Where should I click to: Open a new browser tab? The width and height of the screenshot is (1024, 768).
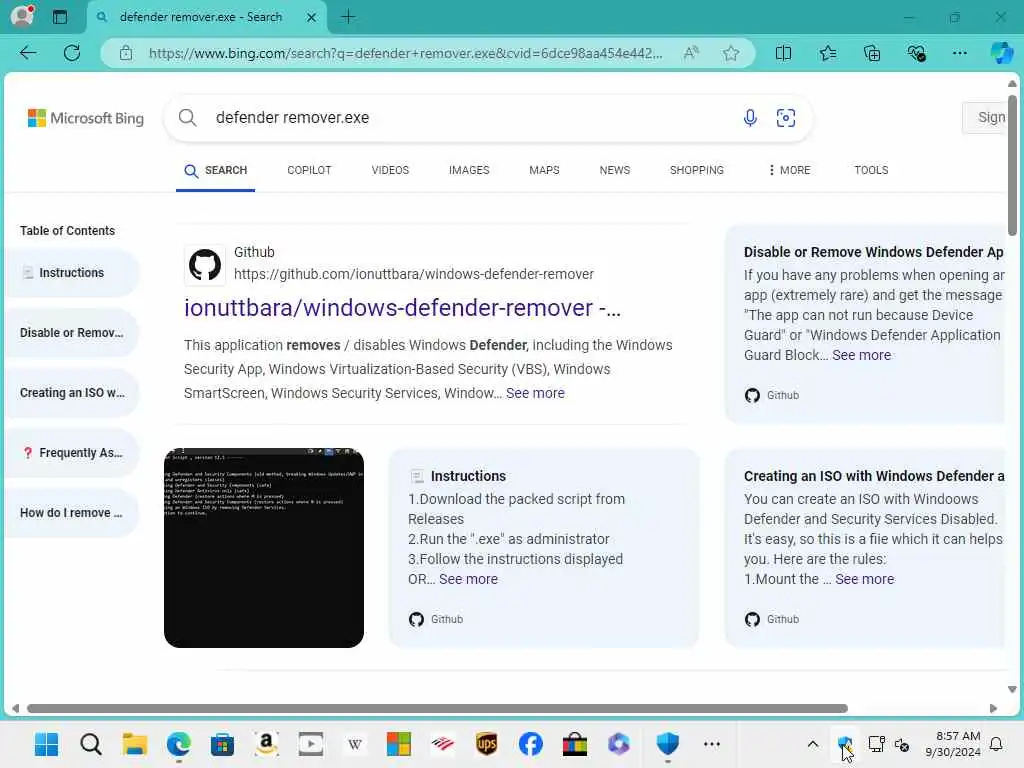348,17
